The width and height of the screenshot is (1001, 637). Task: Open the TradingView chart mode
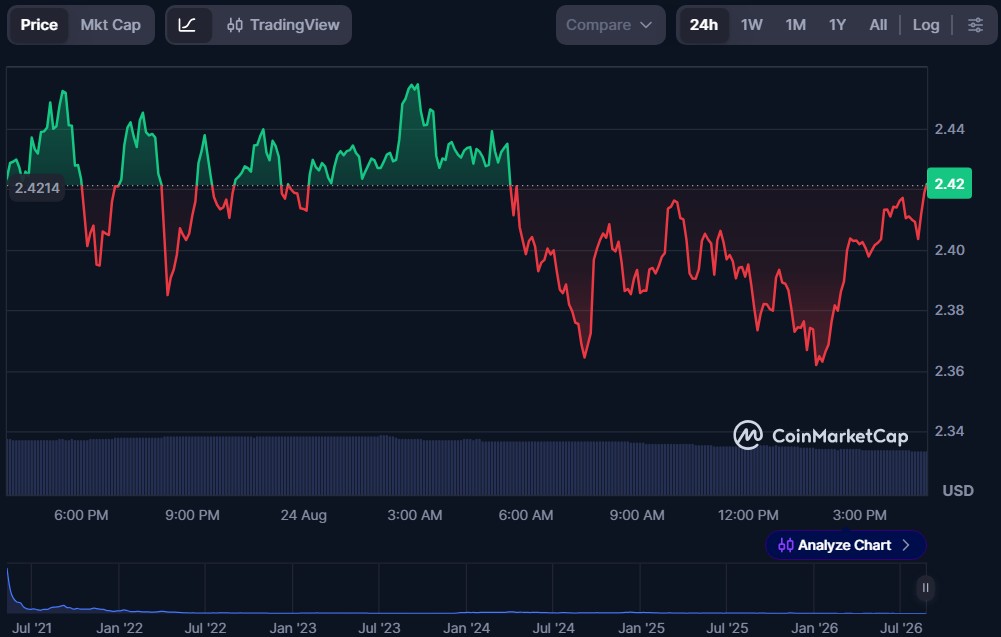pyautogui.click(x=283, y=25)
